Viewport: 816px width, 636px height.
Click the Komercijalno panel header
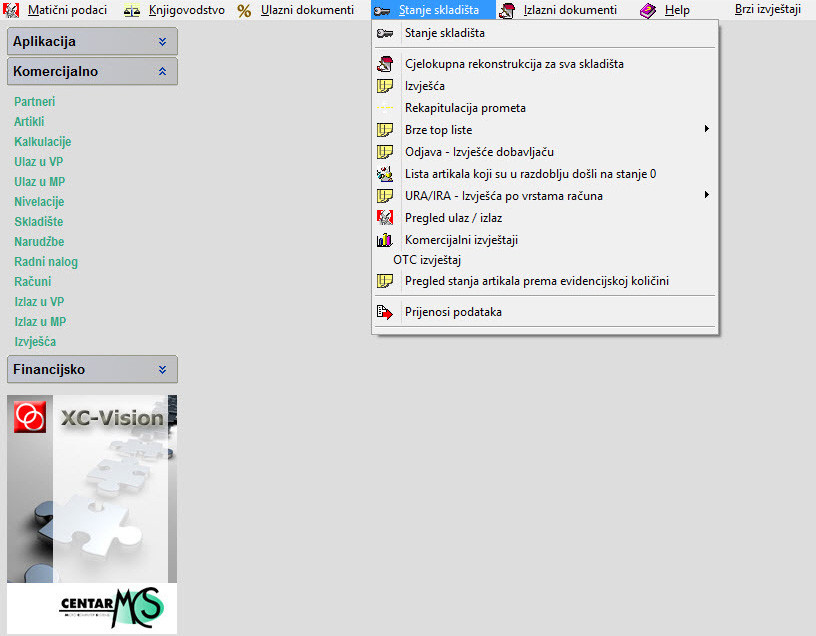coord(92,71)
